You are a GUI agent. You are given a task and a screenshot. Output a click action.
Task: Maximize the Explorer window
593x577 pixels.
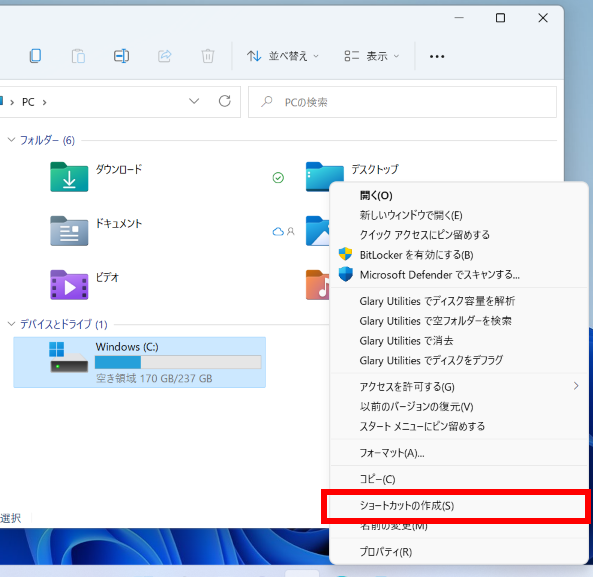click(500, 18)
